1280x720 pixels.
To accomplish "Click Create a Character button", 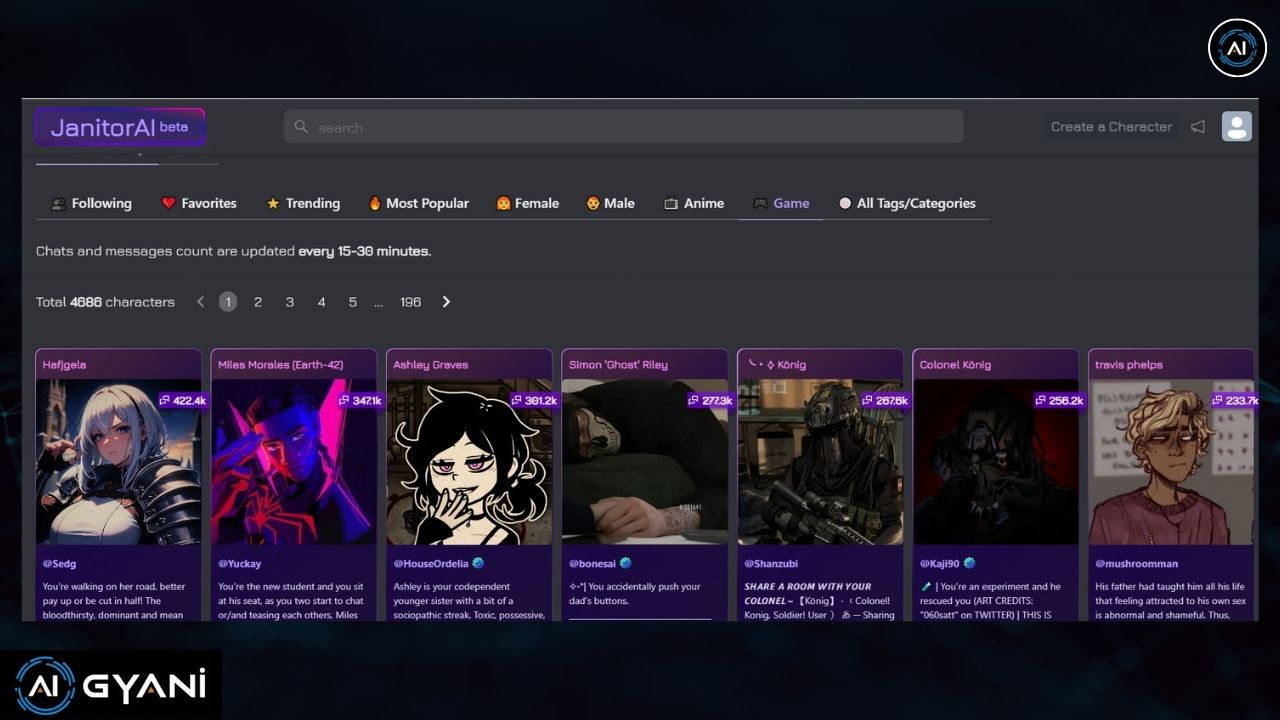I will tap(1111, 127).
